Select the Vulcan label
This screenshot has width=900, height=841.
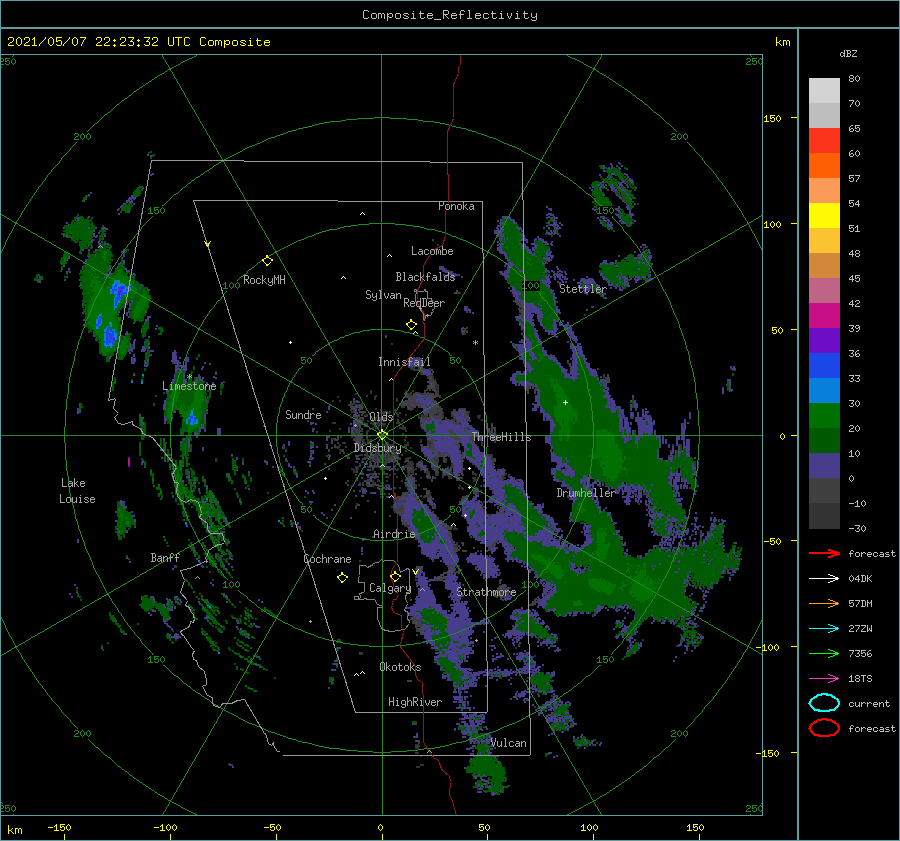point(508,743)
